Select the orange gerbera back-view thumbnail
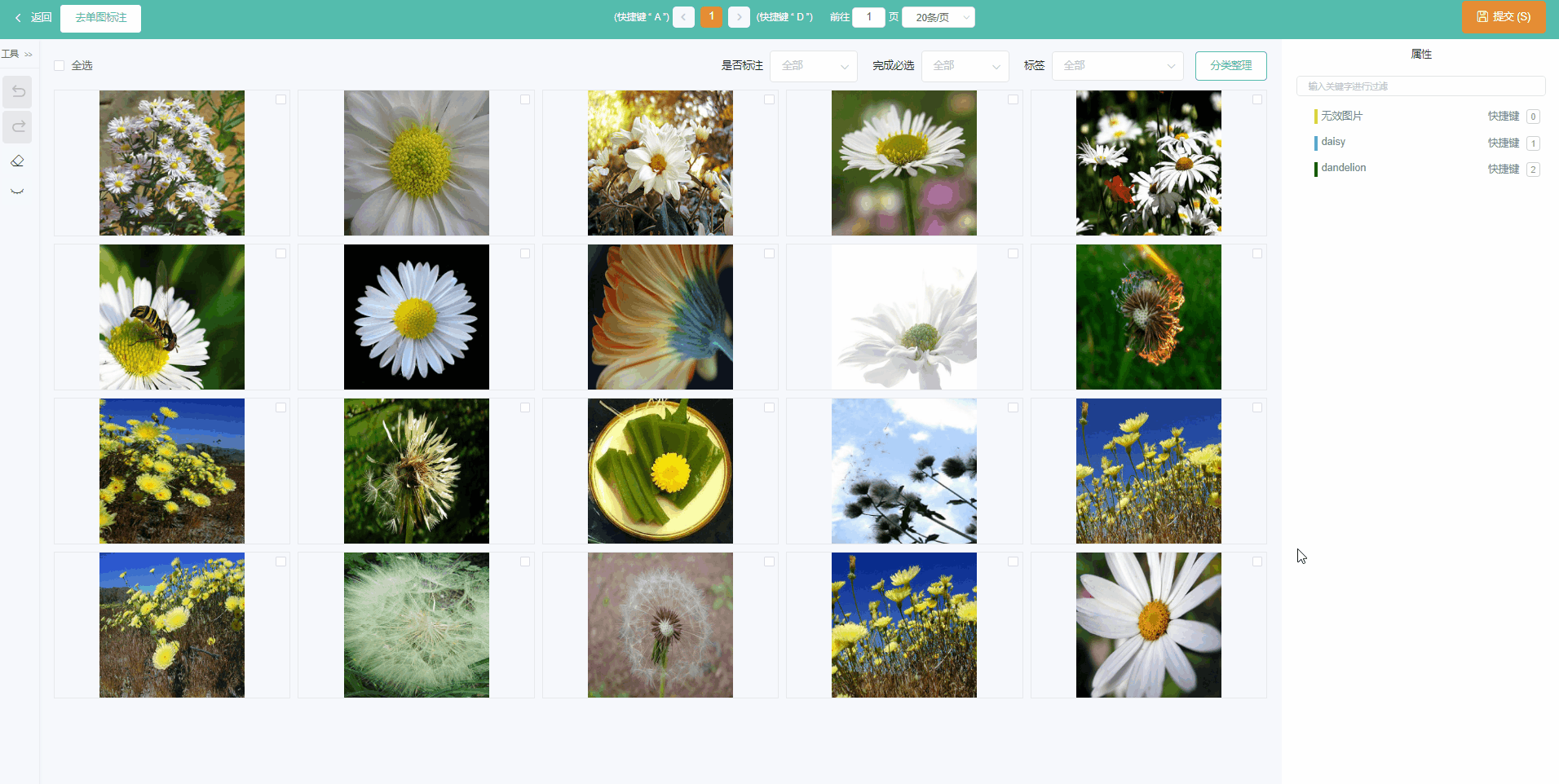Screen dimensions: 1559x784 tap(660, 317)
